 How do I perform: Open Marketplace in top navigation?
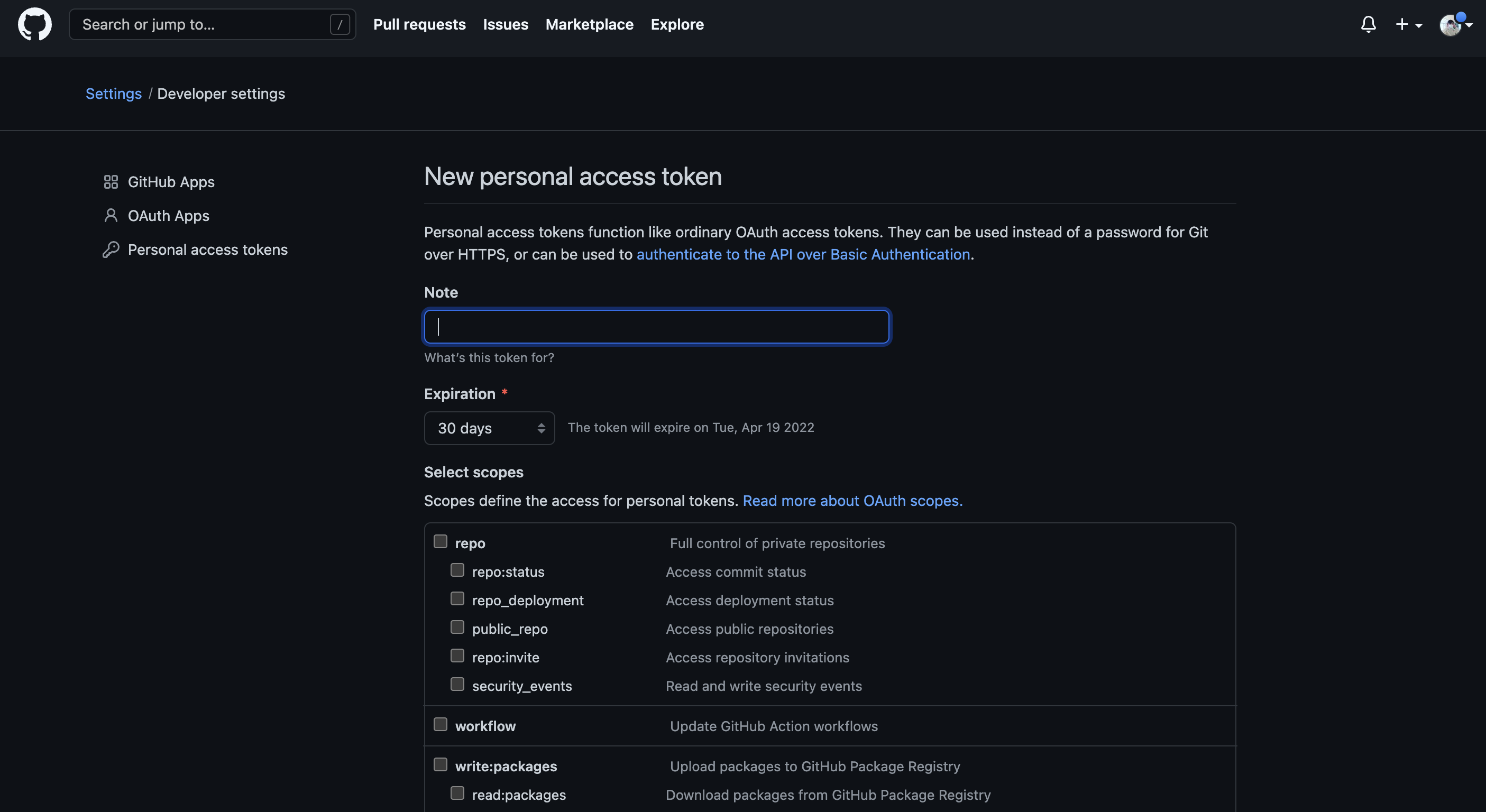tap(590, 24)
